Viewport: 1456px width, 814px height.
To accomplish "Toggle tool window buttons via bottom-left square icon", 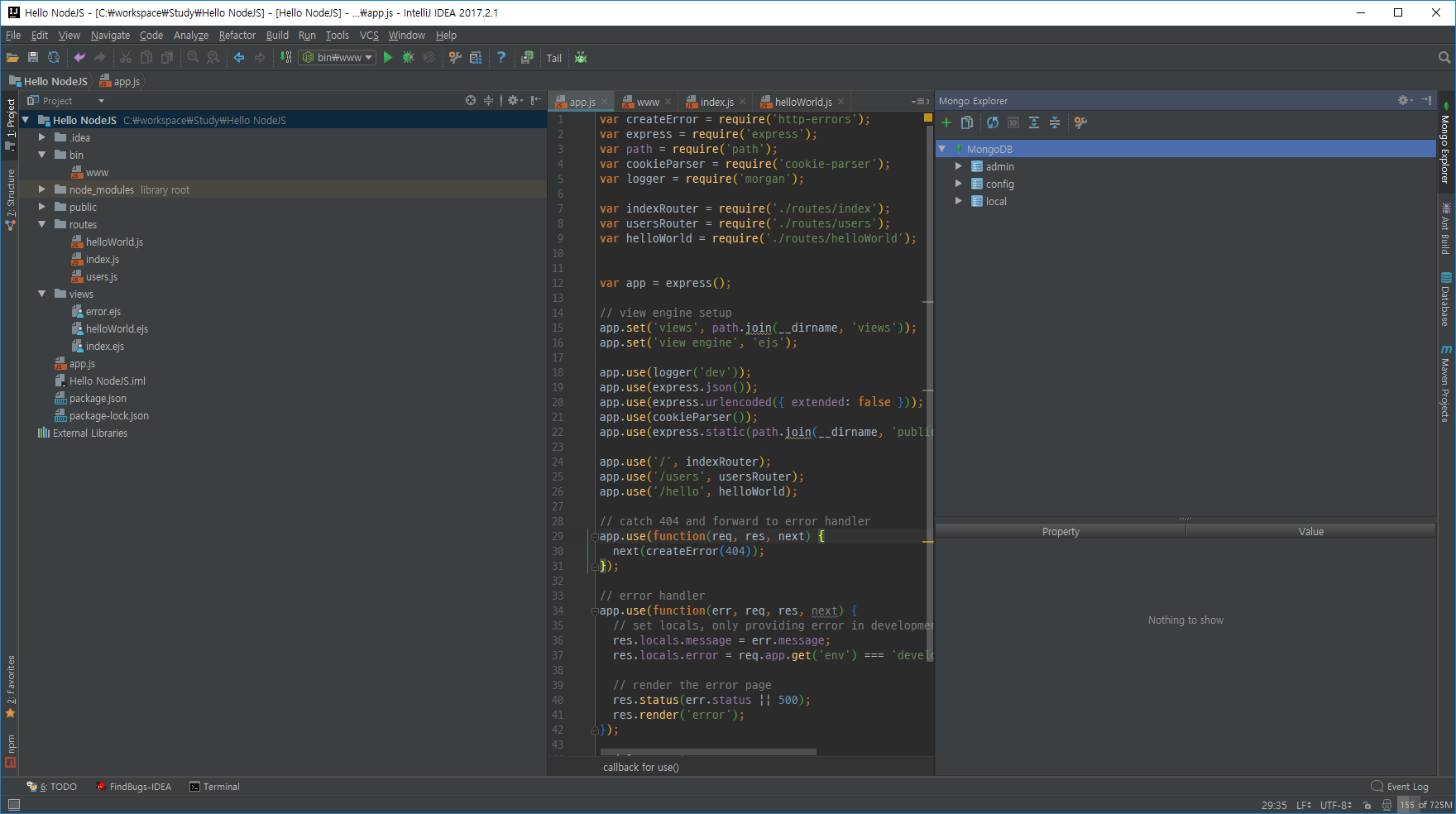I will pyautogui.click(x=13, y=805).
